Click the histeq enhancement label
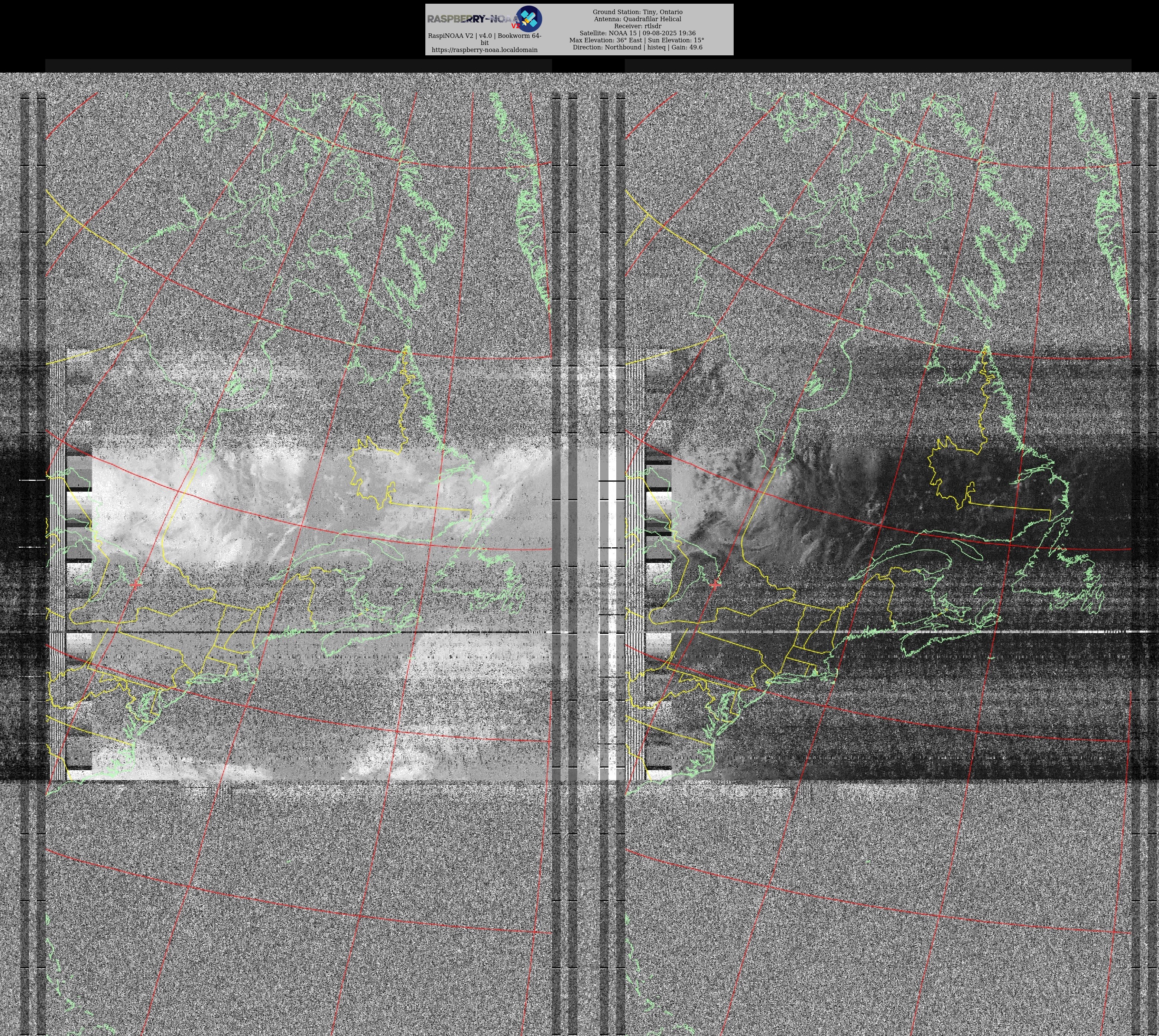This screenshot has width=1159, height=1036. pyautogui.click(x=656, y=47)
